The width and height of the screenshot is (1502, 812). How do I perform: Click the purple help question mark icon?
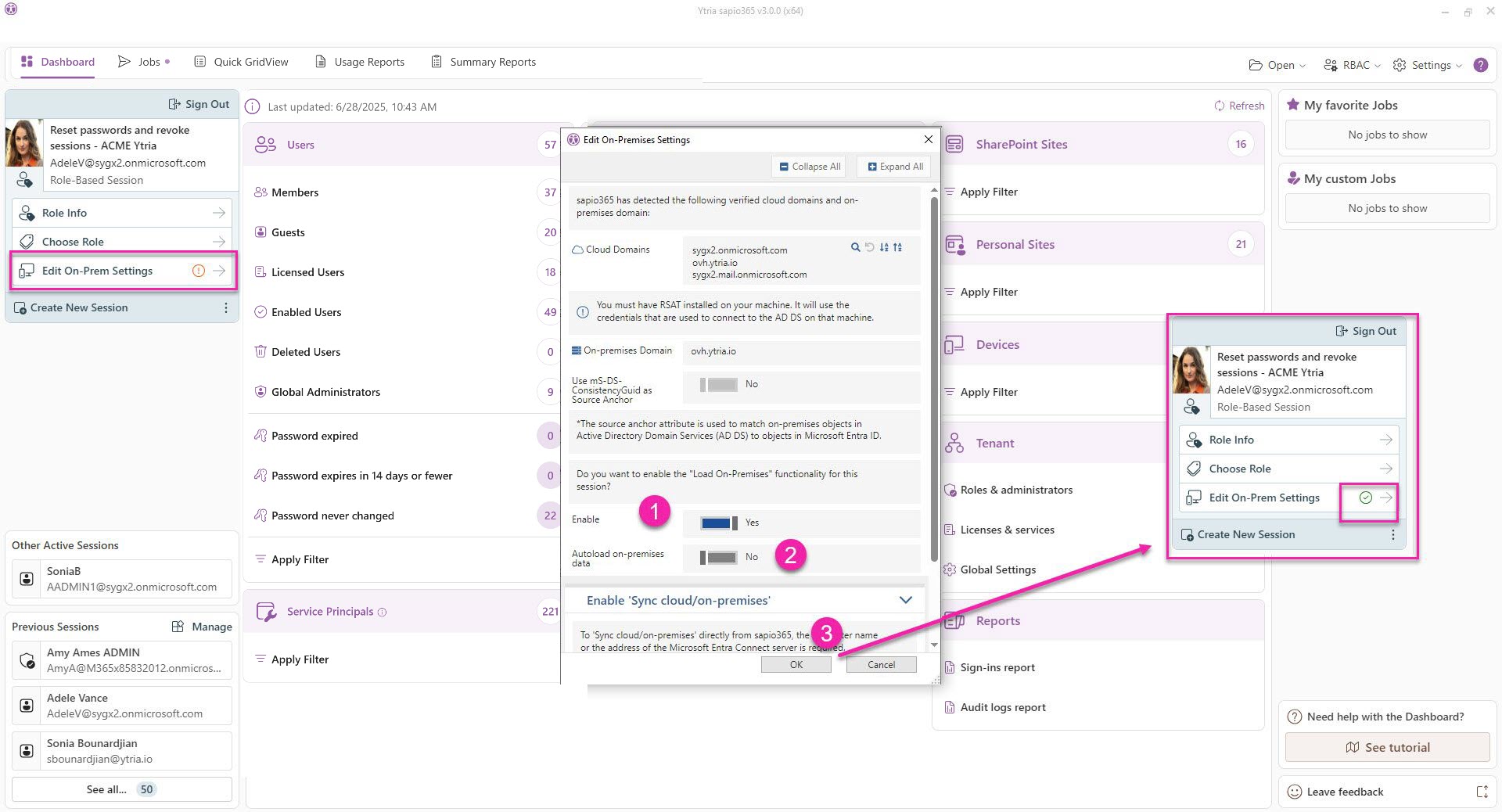[1480, 65]
